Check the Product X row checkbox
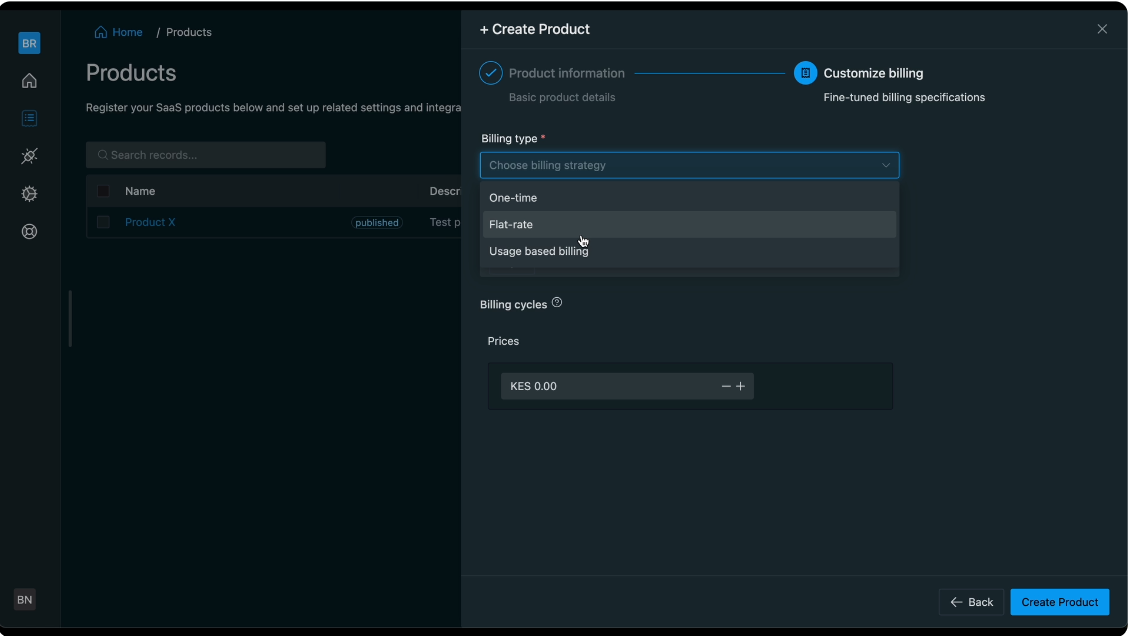This screenshot has height=636, width=1128. pyautogui.click(x=103, y=222)
